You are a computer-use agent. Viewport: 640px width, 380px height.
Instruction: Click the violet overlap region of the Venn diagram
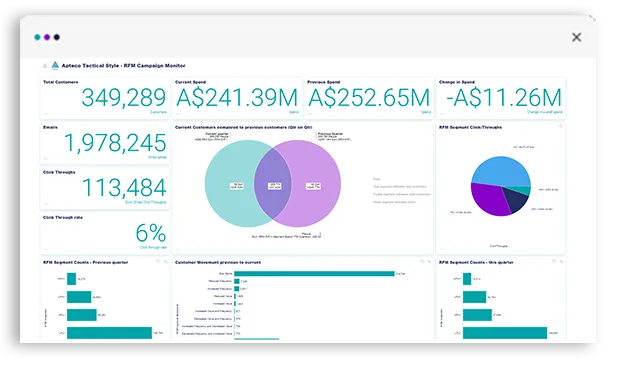point(273,184)
